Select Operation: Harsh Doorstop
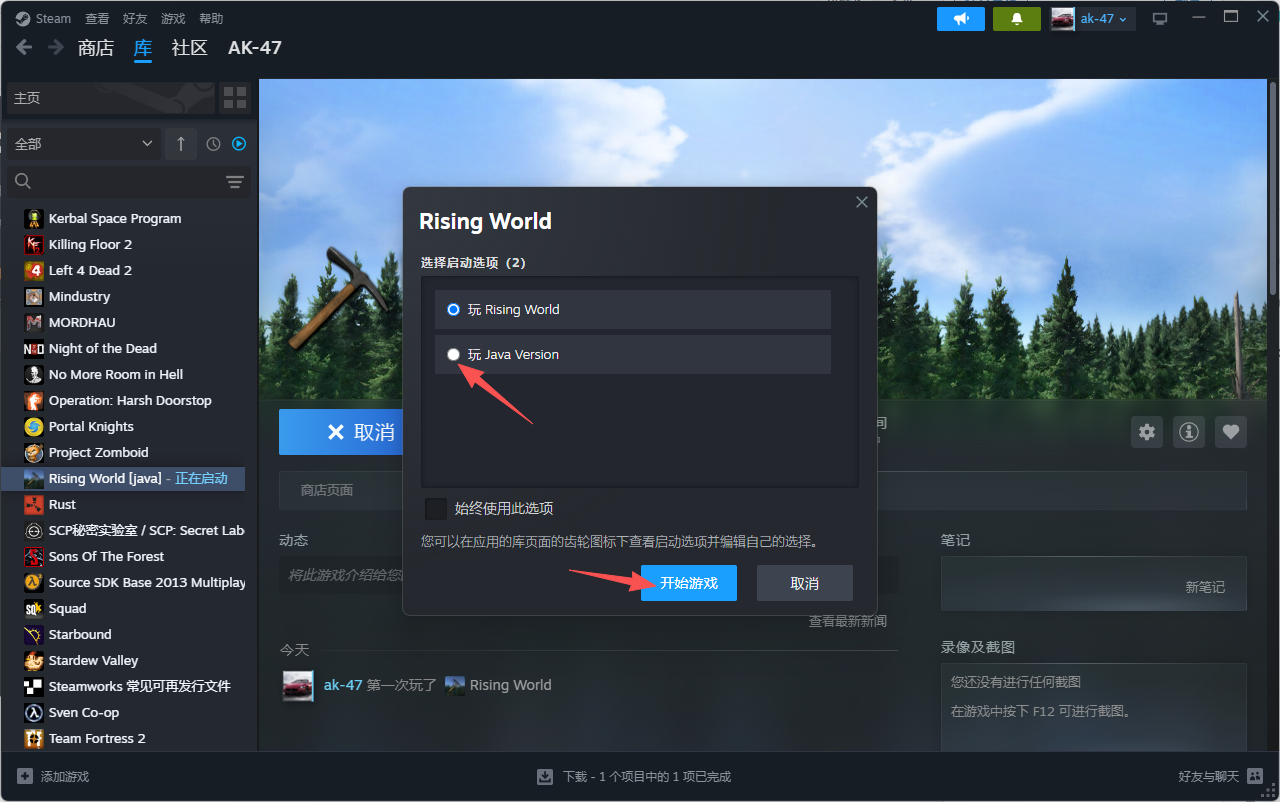Screen dimensions: 1280x802 point(130,400)
